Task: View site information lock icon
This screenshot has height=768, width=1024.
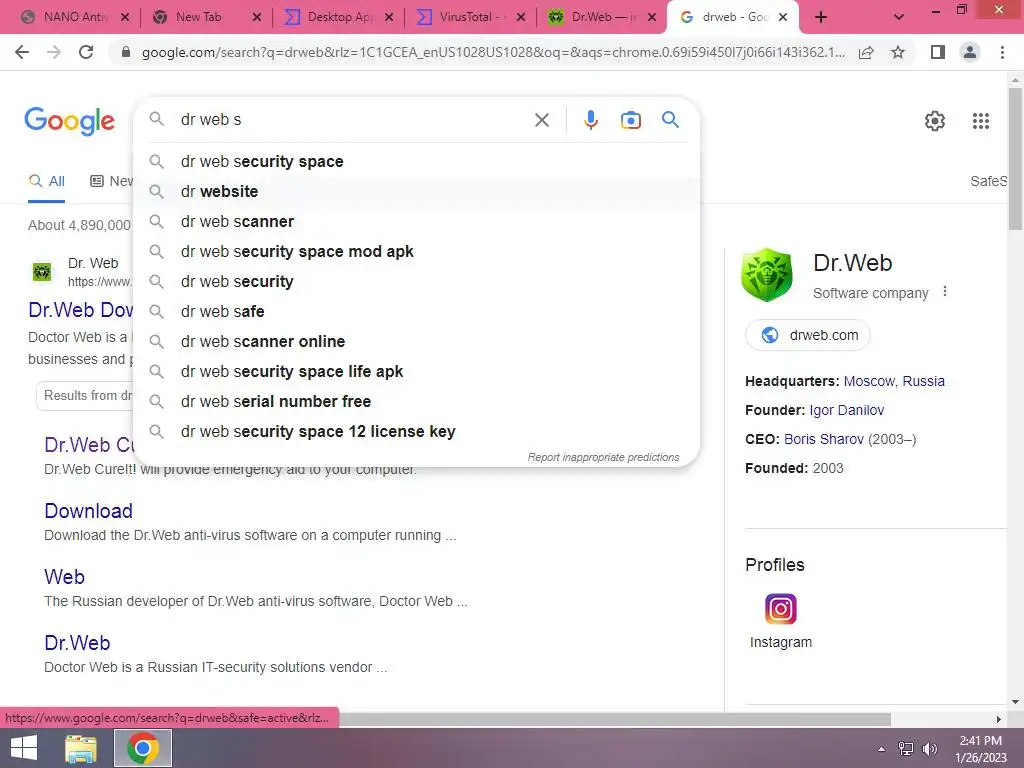Action: [126, 52]
